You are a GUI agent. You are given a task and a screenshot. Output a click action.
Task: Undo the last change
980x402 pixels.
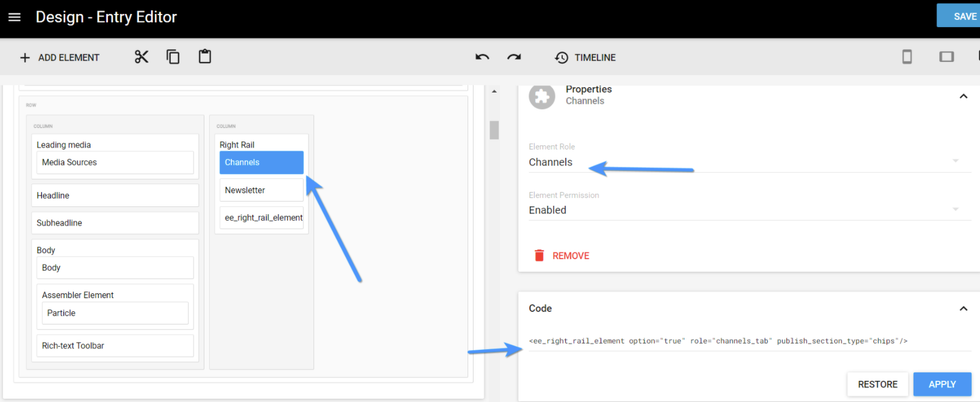482,57
